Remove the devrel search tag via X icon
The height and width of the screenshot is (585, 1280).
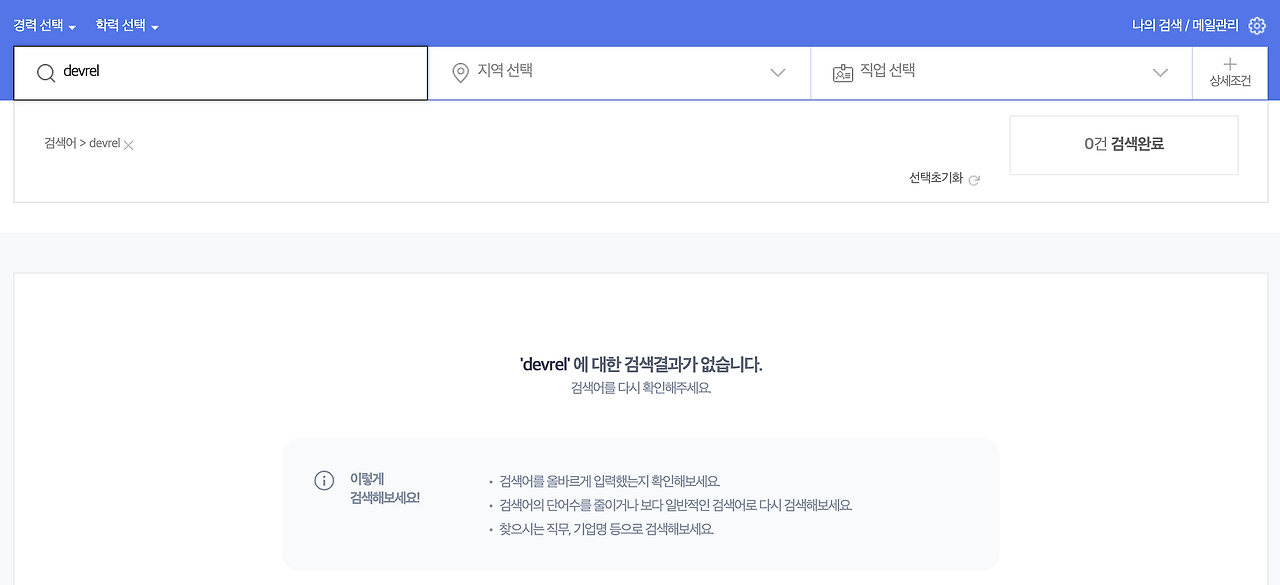(x=128, y=145)
